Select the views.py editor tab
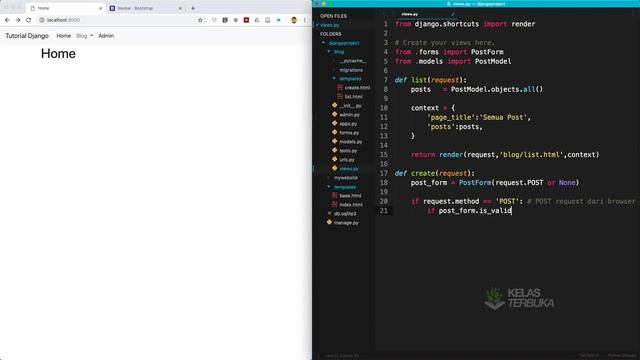The height and width of the screenshot is (360, 640). (x=409, y=14)
